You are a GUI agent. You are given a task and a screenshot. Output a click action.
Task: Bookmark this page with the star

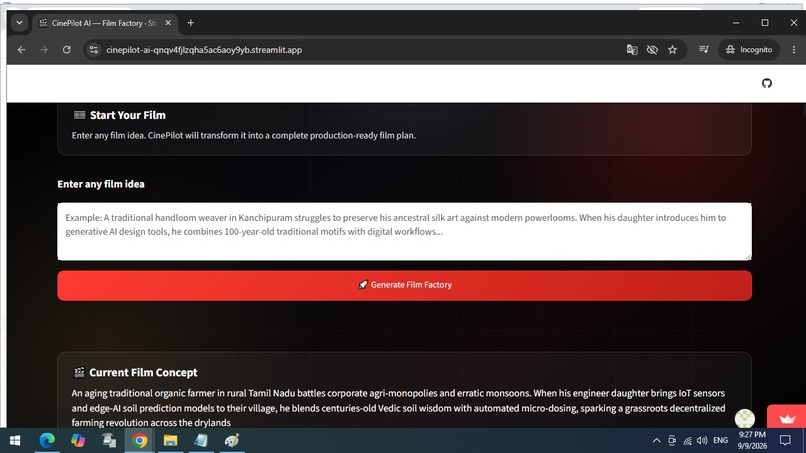click(672, 50)
